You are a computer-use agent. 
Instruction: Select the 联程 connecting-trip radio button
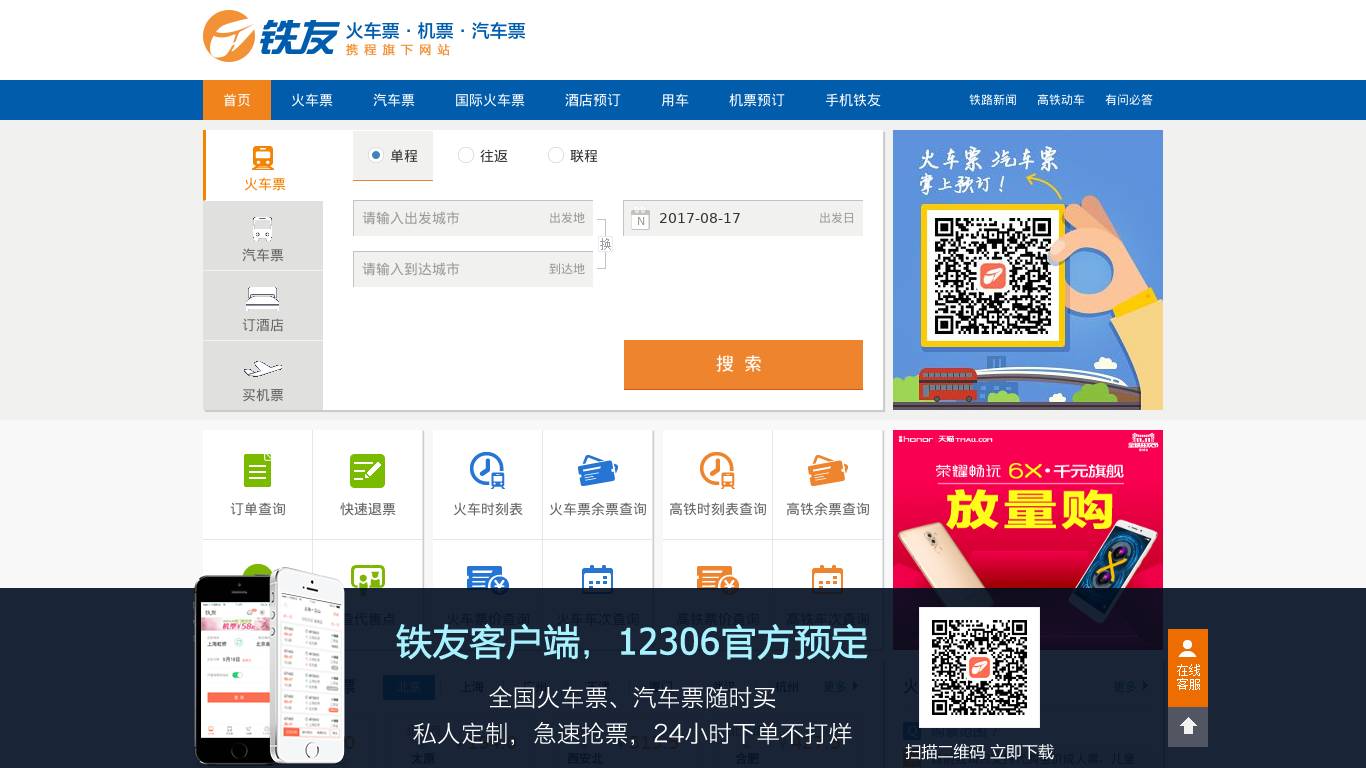(x=556, y=155)
